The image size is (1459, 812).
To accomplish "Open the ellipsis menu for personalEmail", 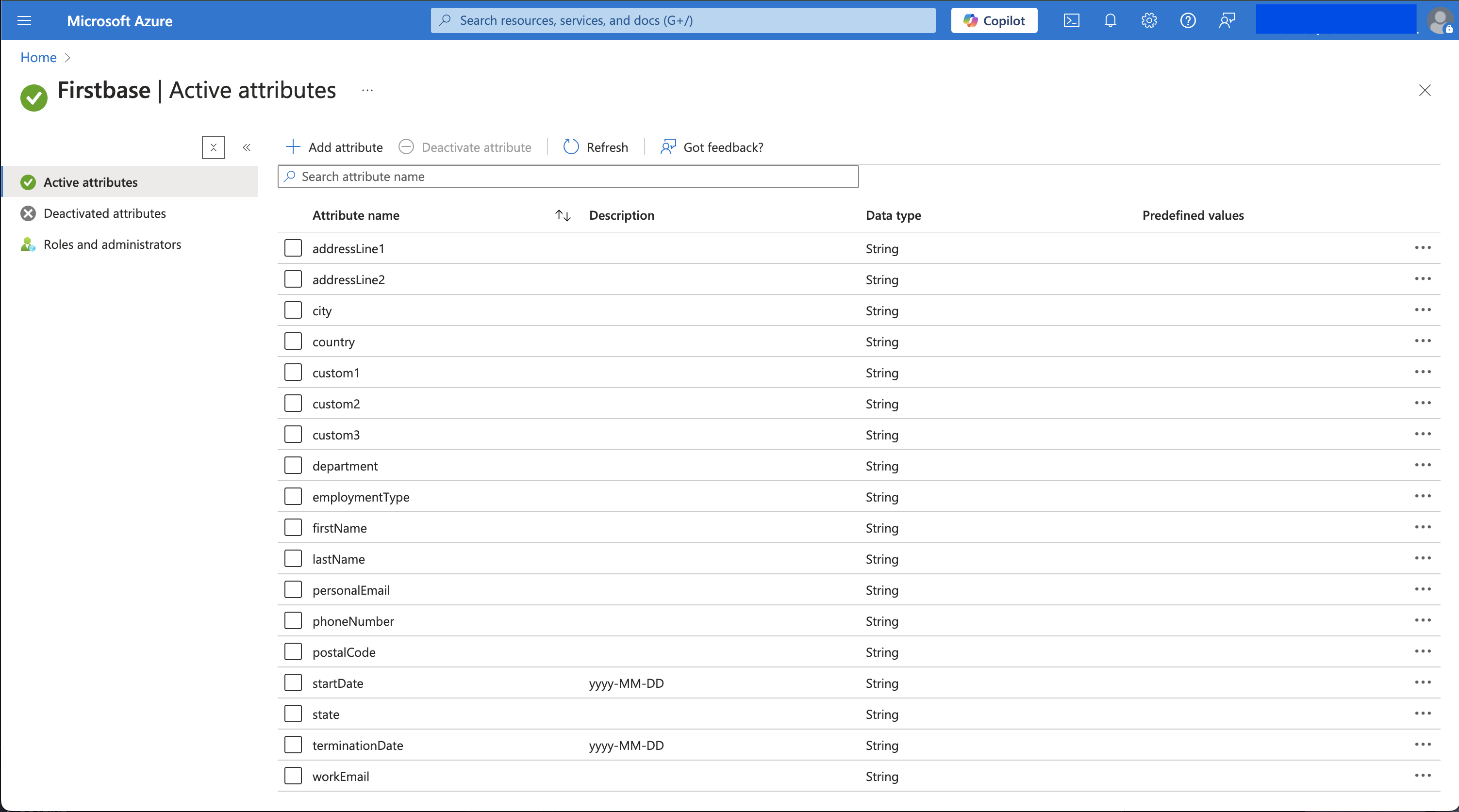I will [1423, 589].
